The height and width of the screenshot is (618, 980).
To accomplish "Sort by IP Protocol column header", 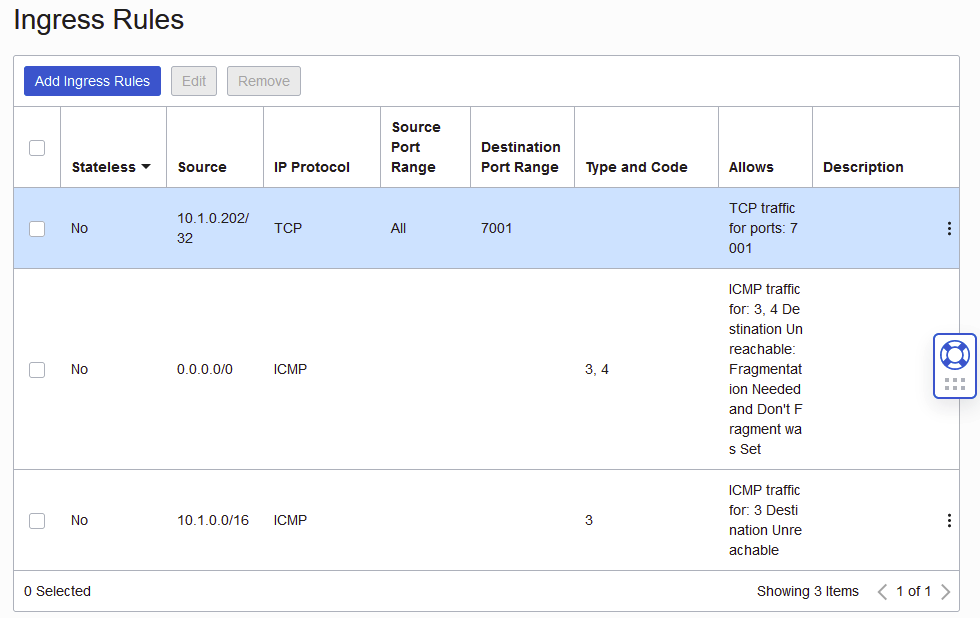I will (x=312, y=167).
